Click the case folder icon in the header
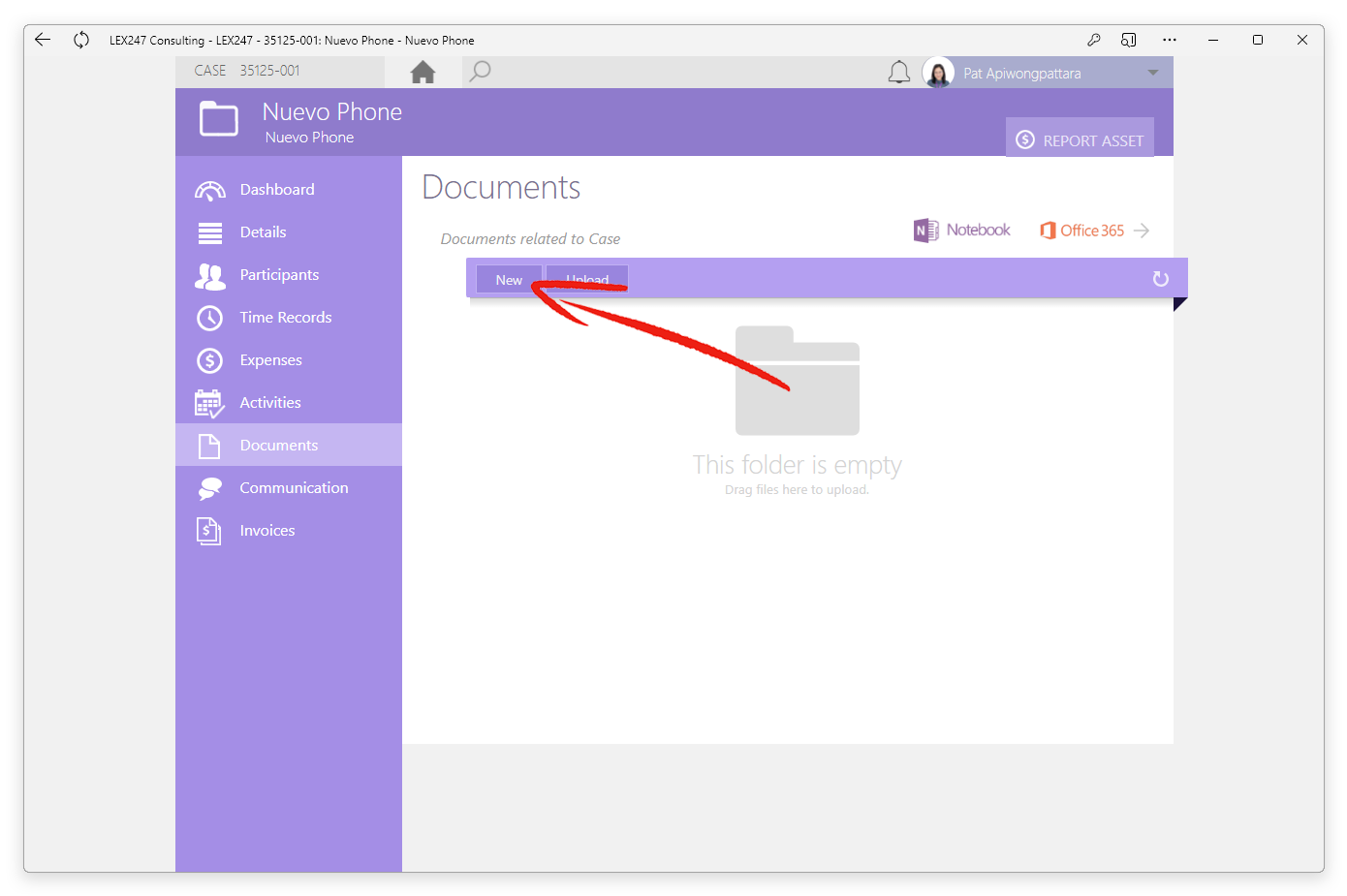Screen dimensions: 1347x896 coord(219,119)
